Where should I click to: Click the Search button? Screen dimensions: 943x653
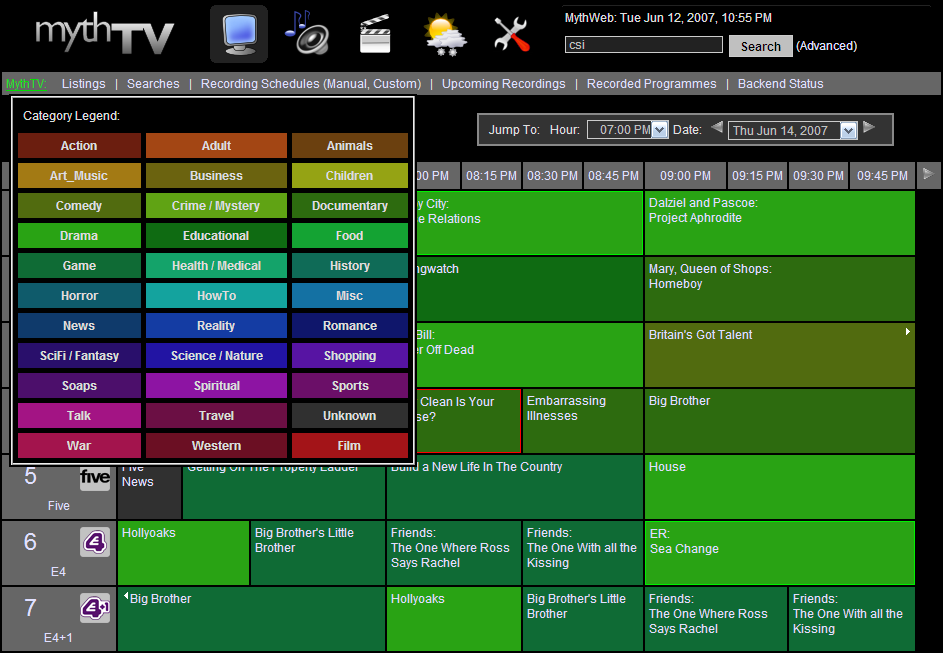tap(761, 46)
